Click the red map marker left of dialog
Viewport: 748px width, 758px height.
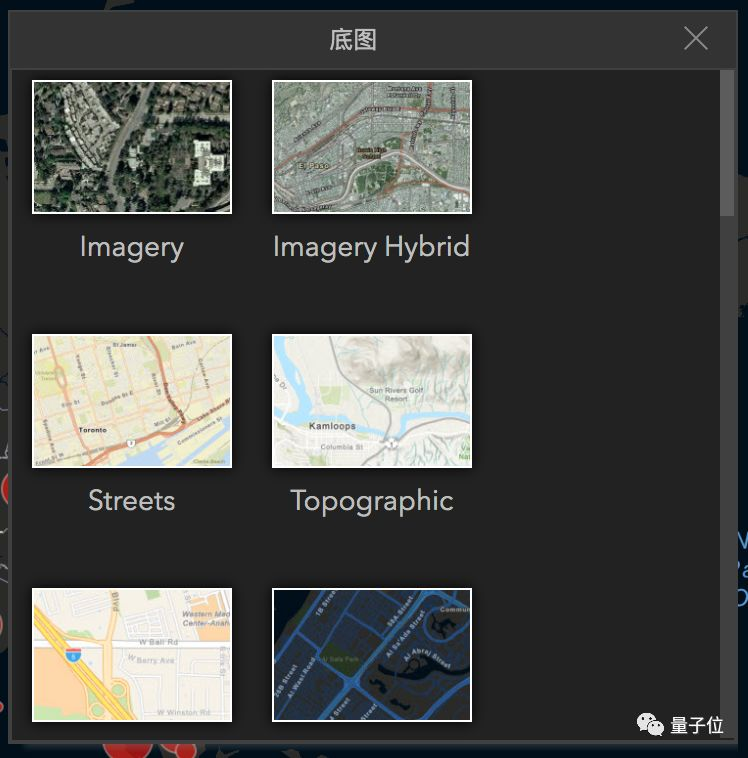click(x=4, y=490)
